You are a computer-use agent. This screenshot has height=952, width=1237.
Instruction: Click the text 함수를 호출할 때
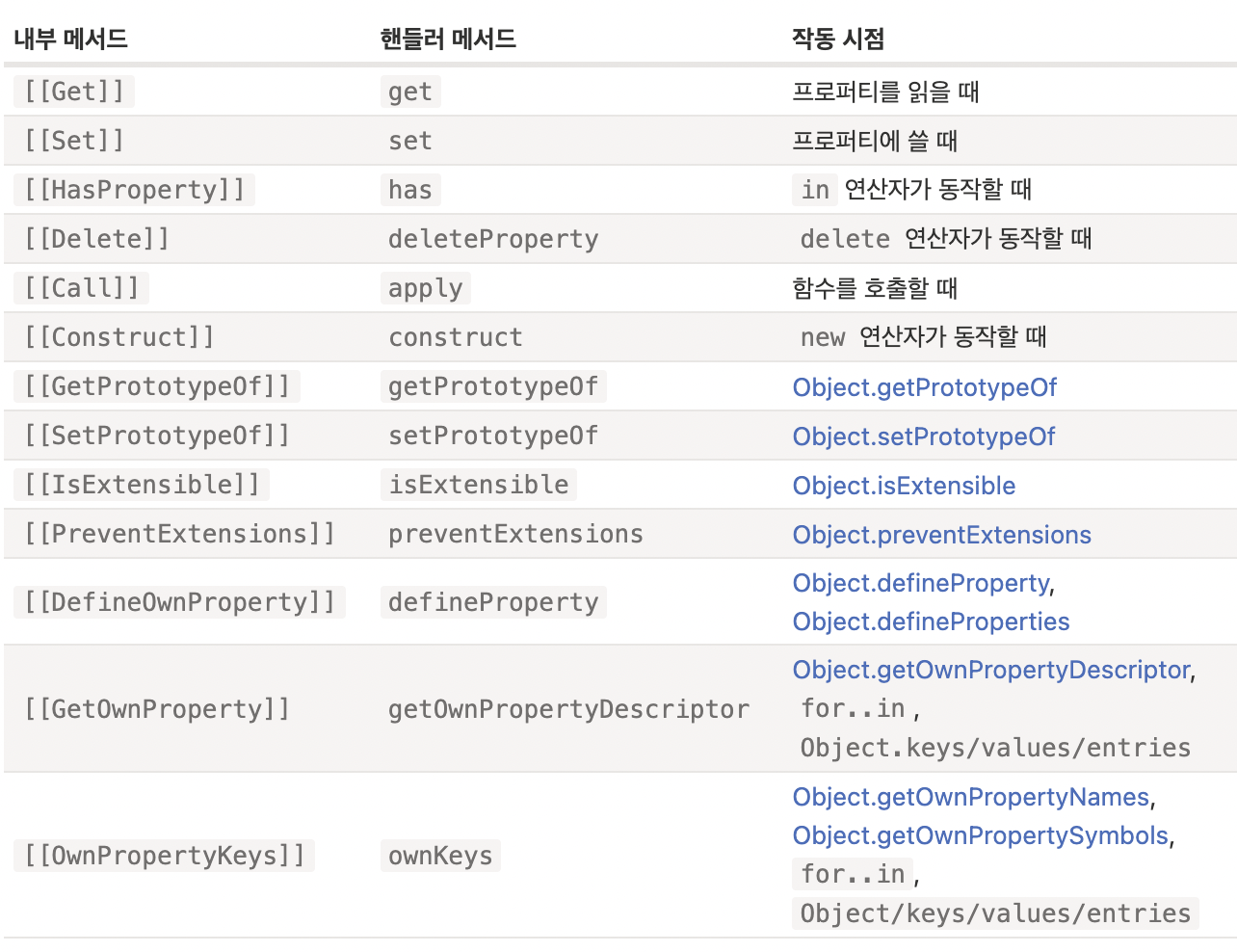tap(875, 288)
